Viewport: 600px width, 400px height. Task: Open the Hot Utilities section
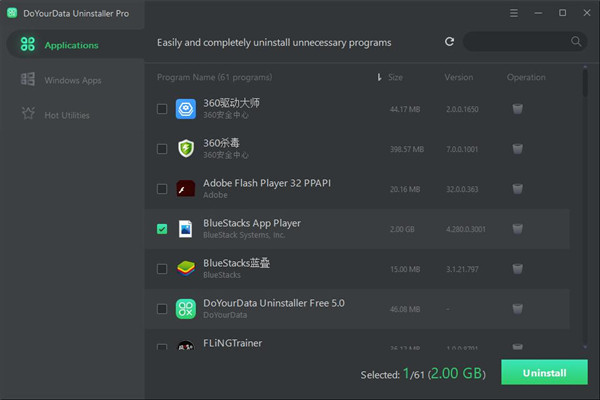pyautogui.click(x=66, y=115)
